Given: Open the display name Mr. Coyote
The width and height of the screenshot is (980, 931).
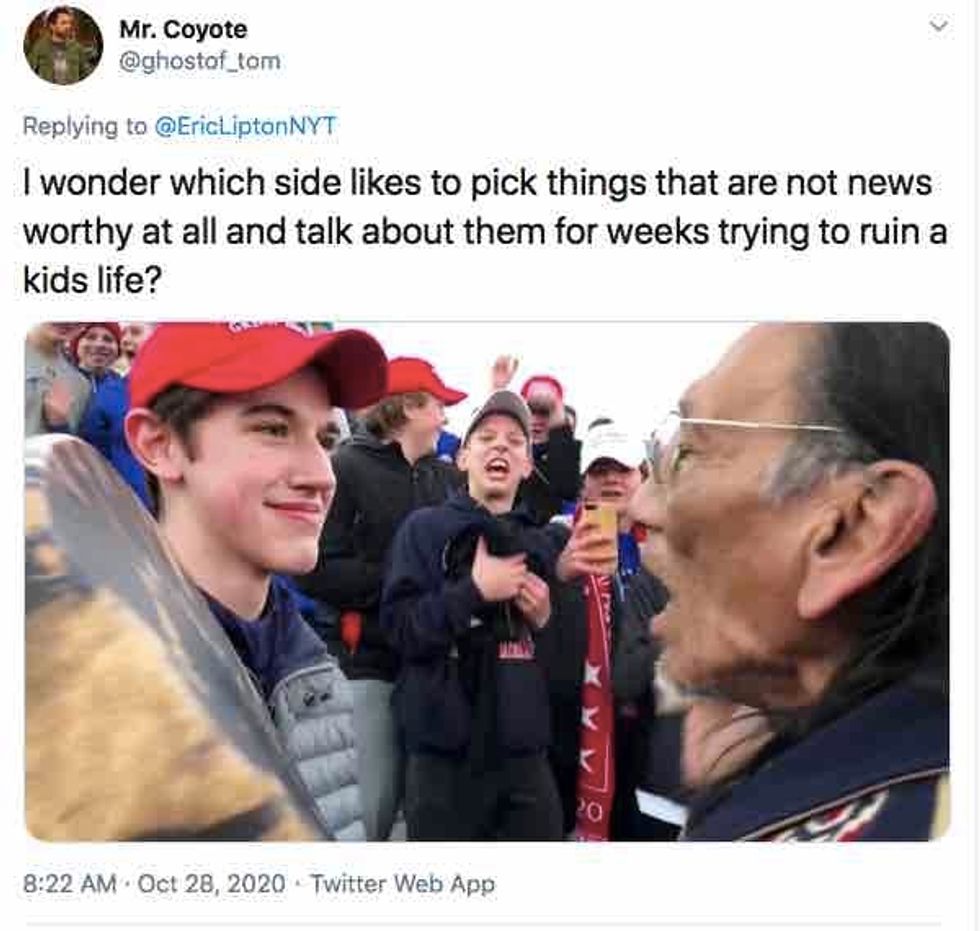Looking at the screenshot, I should point(183,29).
